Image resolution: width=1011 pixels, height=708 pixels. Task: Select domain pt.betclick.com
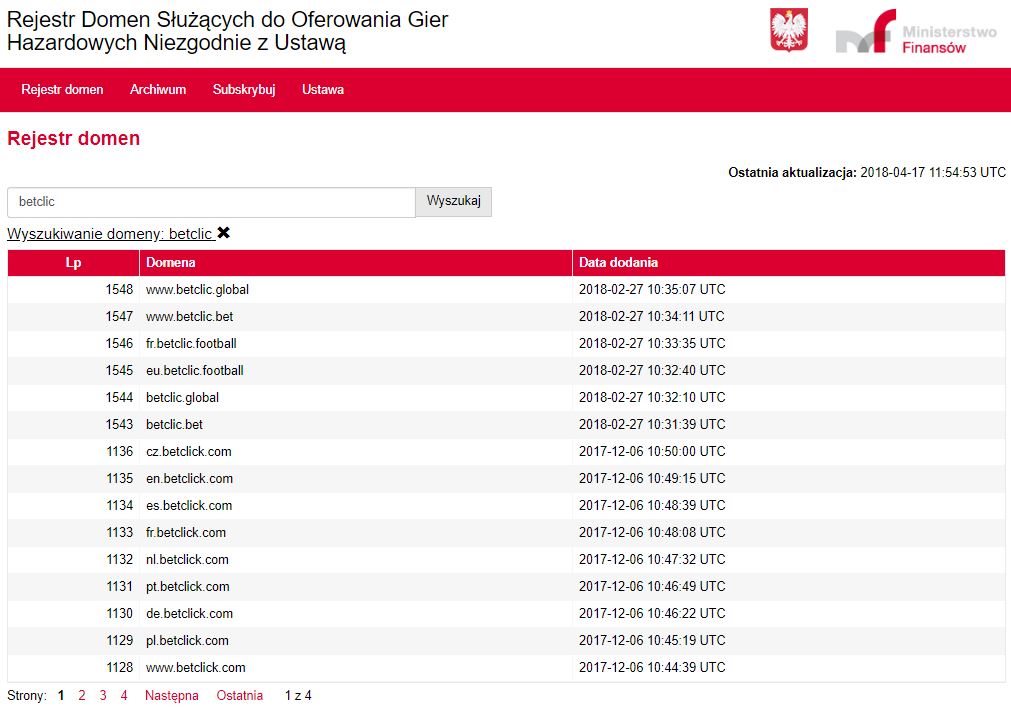[x=188, y=587]
